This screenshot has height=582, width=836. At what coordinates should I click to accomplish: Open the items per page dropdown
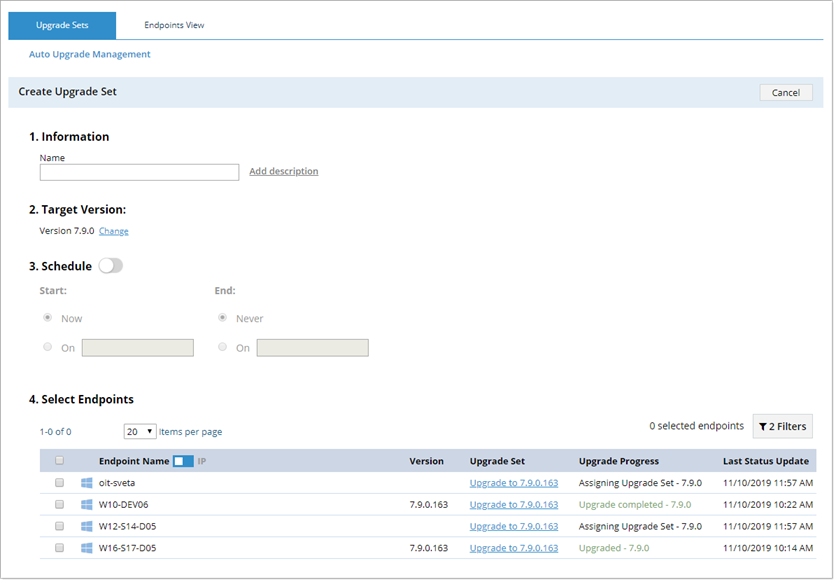(x=139, y=432)
